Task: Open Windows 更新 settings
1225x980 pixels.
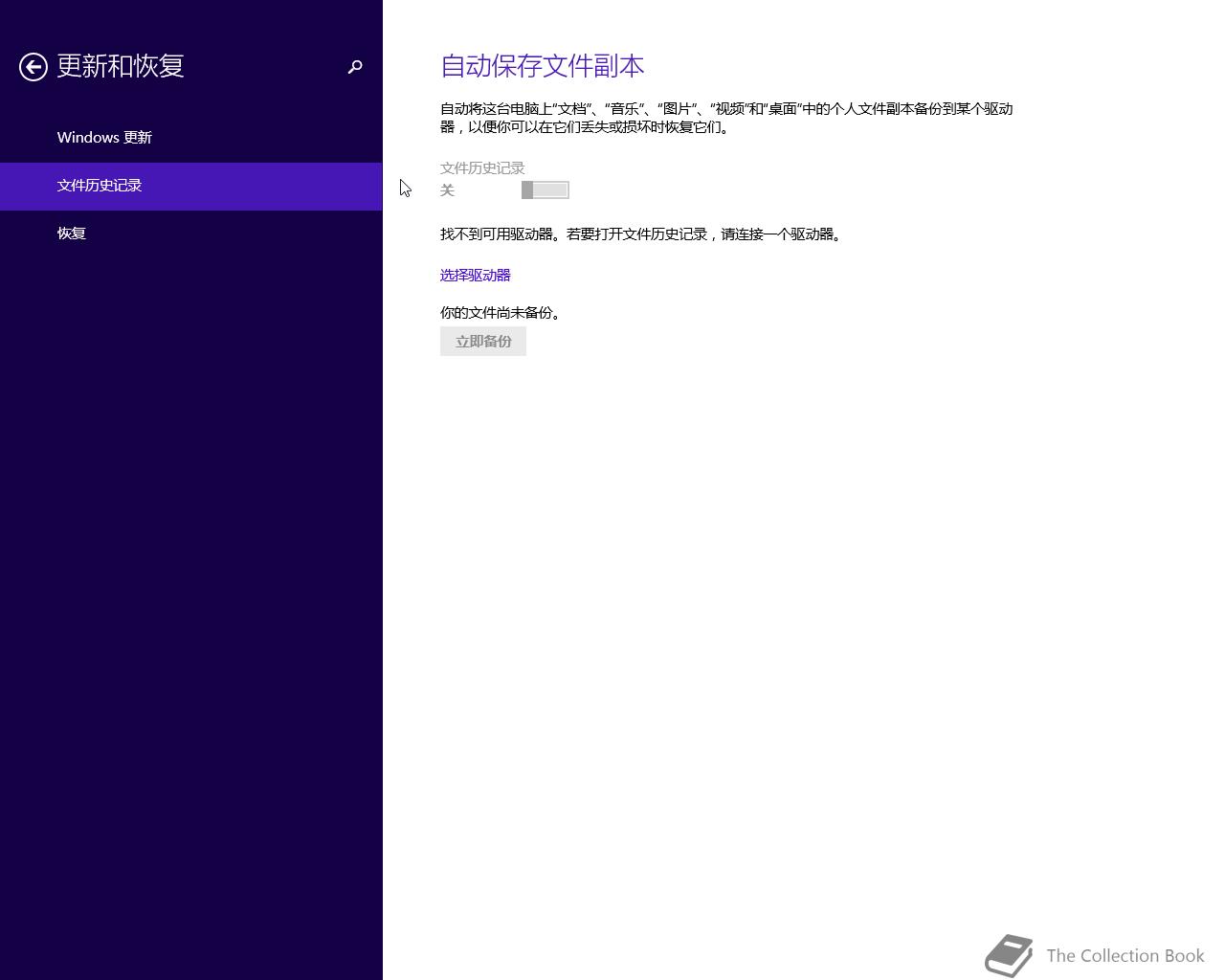Action: 191,138
